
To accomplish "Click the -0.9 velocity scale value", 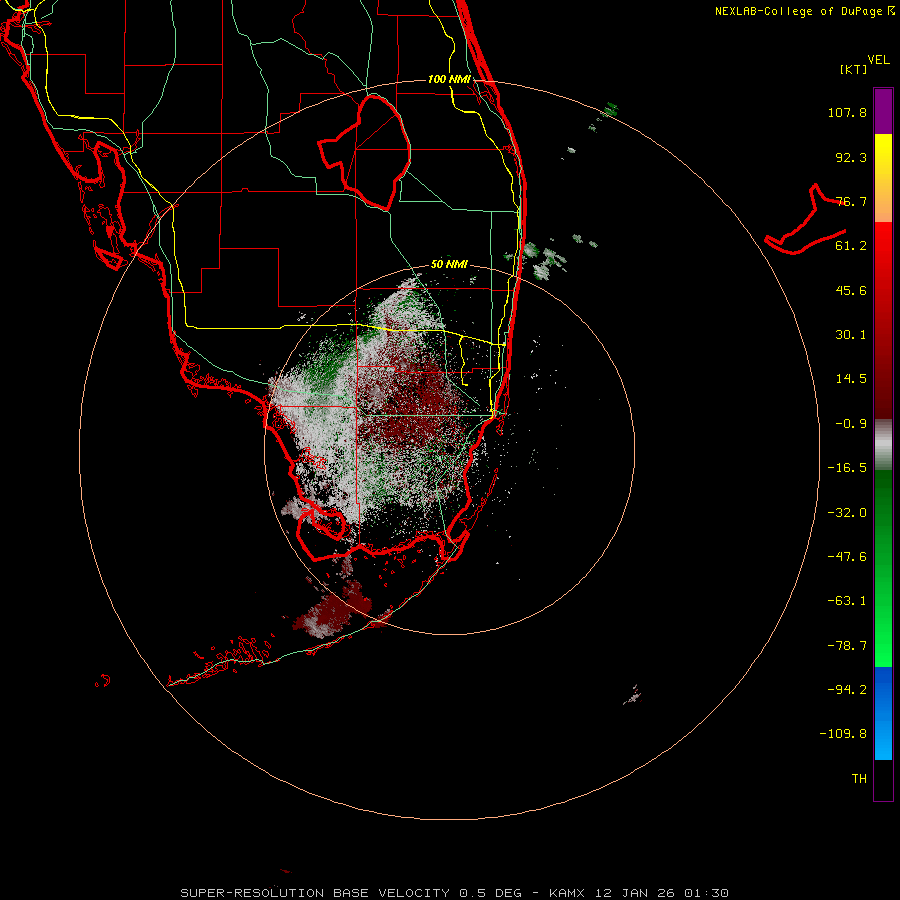I will (x=851, y=424).
